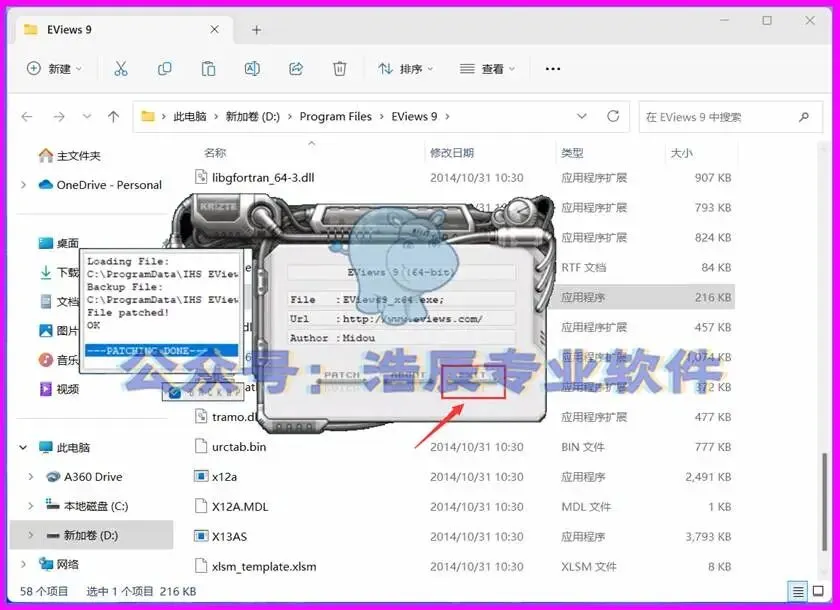840x610 pixels.
Task: Sort by the Date modified column header
Action: [x=452, y=153]
